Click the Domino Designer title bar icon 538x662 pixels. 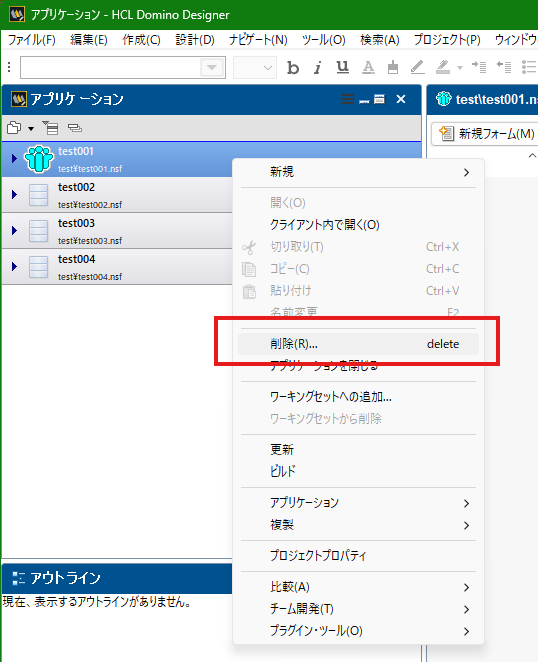point(17,15)
